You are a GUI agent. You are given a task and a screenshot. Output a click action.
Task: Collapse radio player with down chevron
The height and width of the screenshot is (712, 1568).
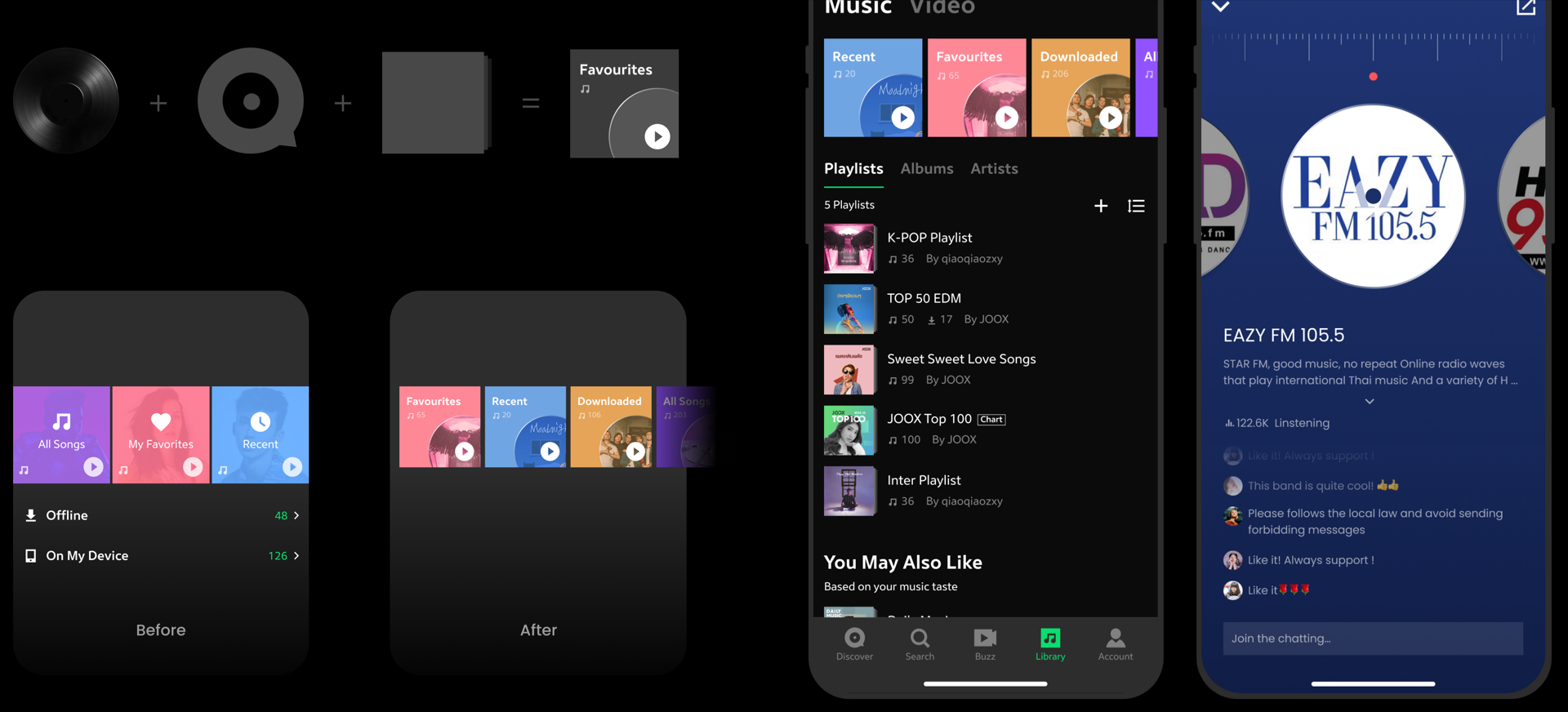coord(1220,7)
